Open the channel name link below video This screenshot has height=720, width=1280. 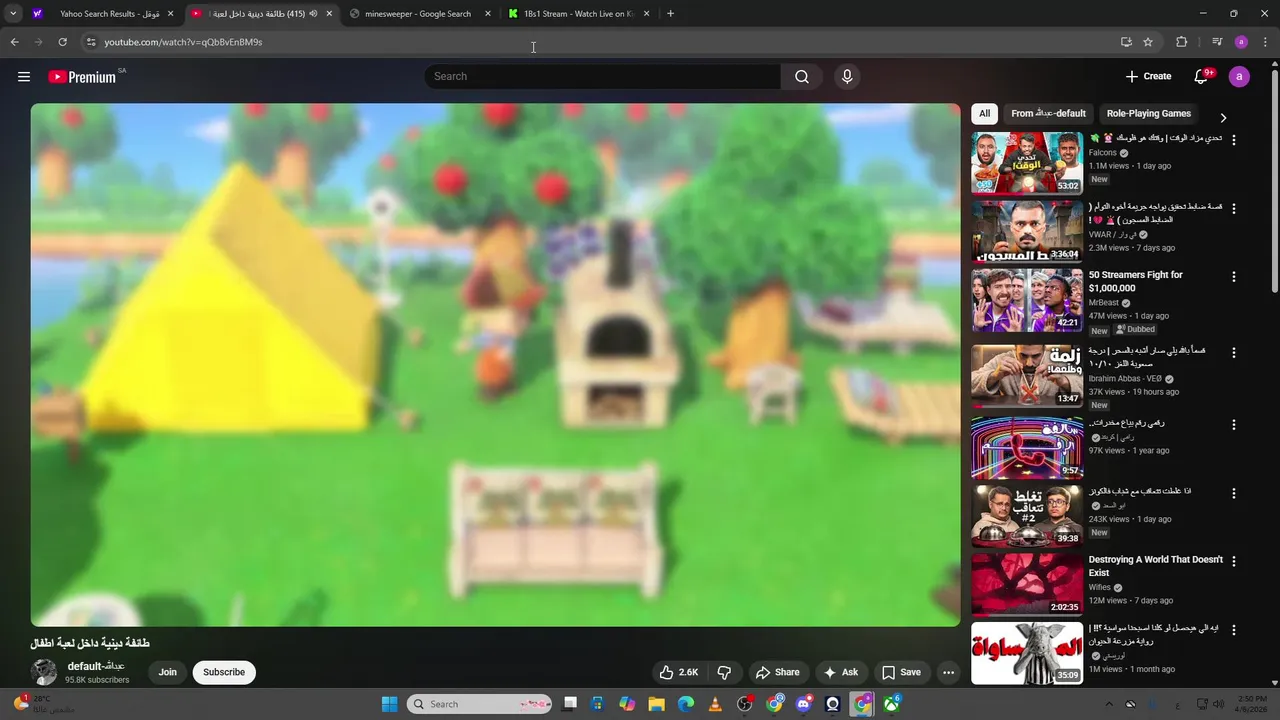coord(96,666)
